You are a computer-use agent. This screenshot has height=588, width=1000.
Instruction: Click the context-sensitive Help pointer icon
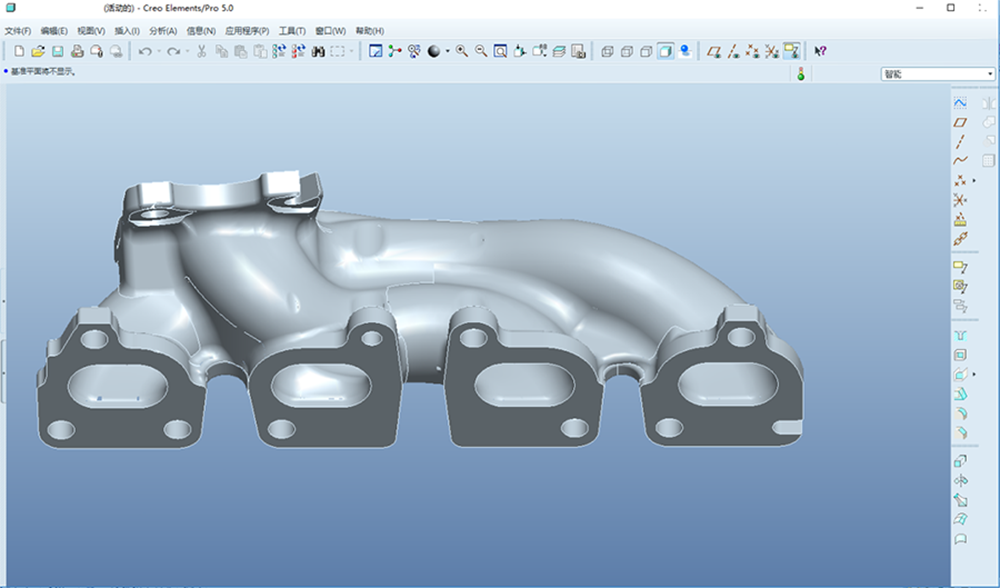coord(820,51)
